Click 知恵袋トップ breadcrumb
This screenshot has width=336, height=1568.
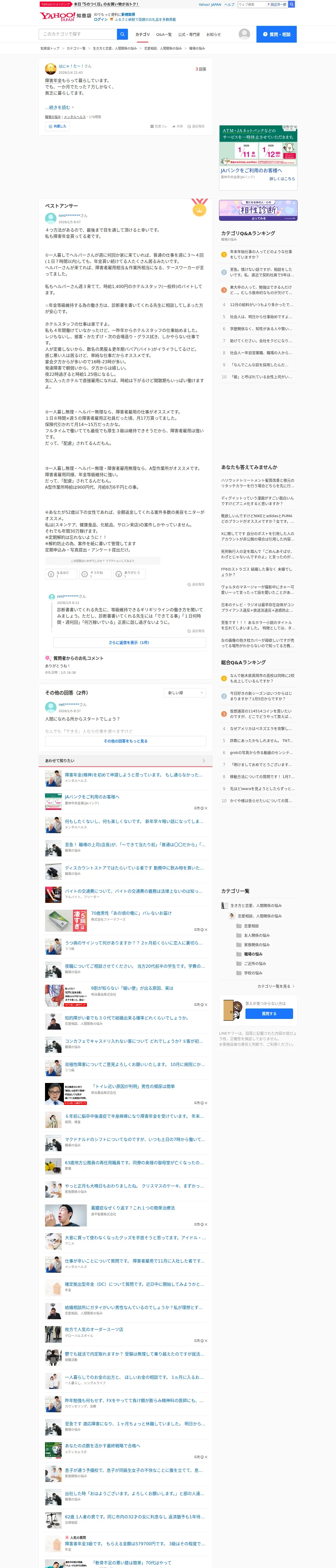(50, 48)
